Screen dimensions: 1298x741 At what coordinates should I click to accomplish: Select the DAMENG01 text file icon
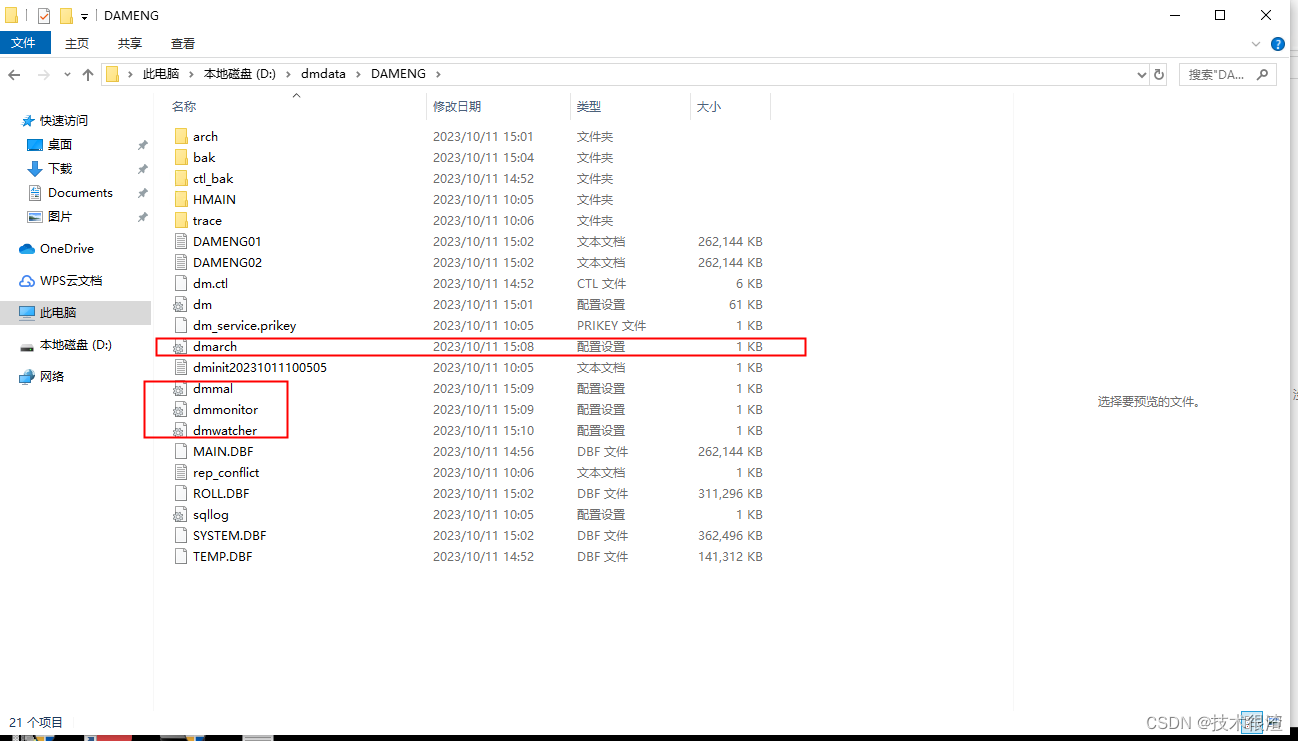(181, 241)
